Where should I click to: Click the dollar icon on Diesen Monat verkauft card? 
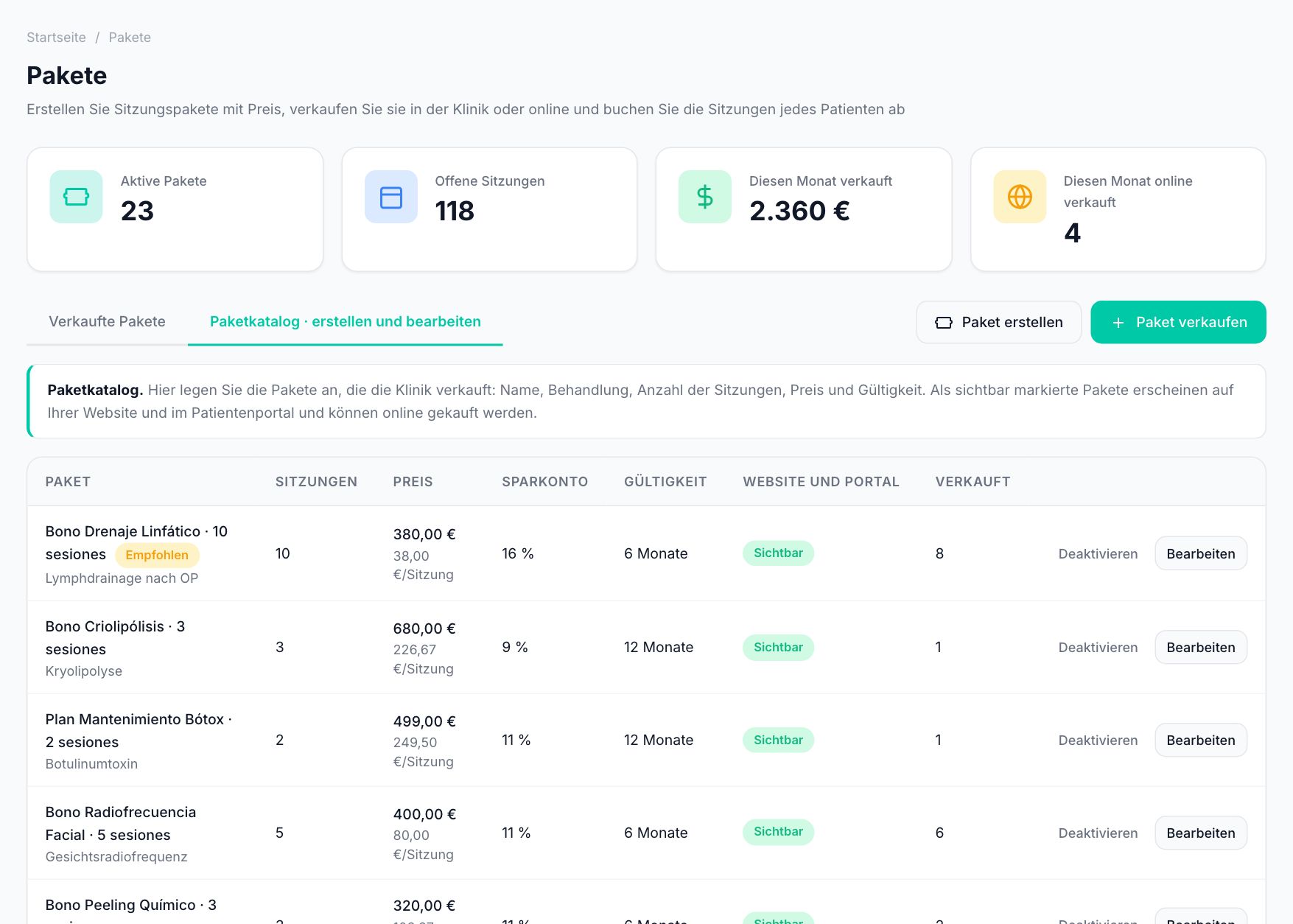pos(705,197)
